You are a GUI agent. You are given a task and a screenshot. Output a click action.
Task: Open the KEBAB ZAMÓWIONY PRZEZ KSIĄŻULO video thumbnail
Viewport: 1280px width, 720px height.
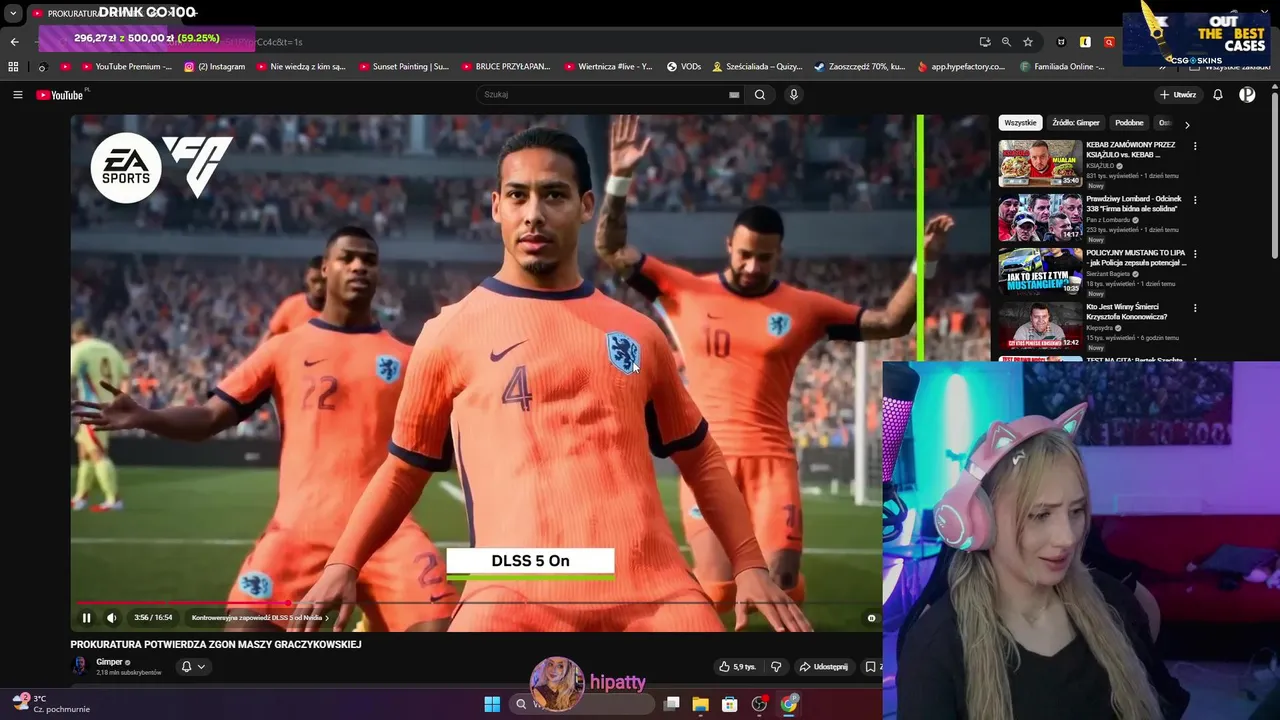(1040, 163)
